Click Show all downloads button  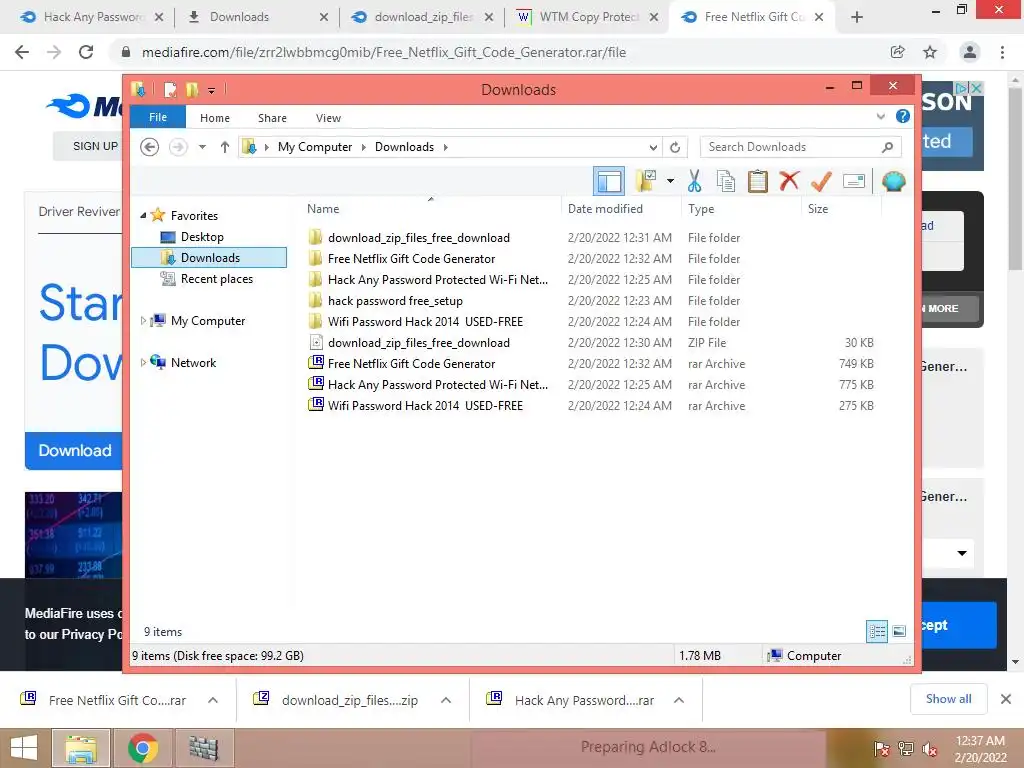tap(948, 699)
